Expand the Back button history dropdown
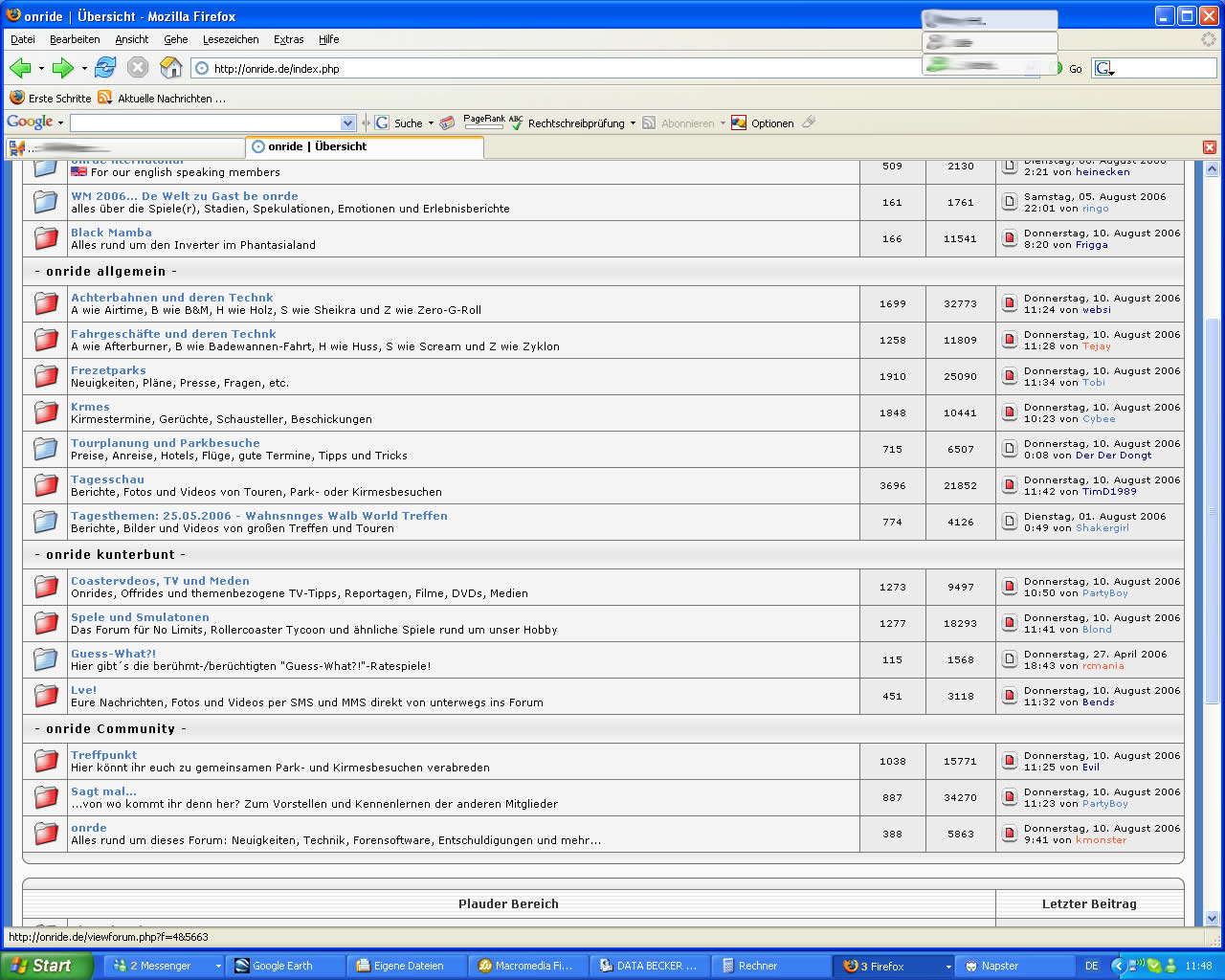Screen dimensions: 1225x980 41,68
